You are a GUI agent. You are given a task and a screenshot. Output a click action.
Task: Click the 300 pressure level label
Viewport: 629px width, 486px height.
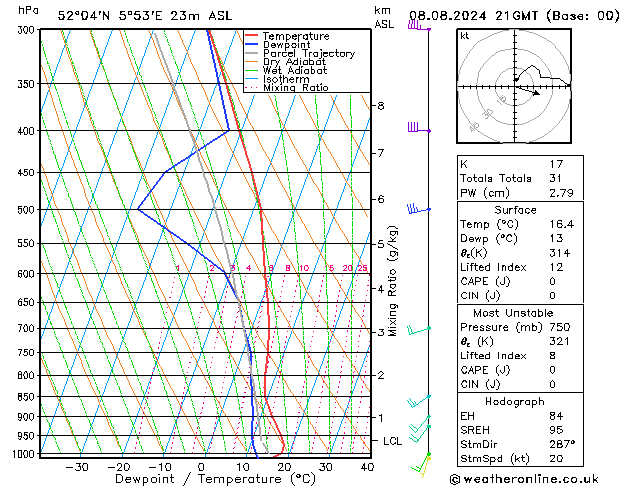point(28,30)
